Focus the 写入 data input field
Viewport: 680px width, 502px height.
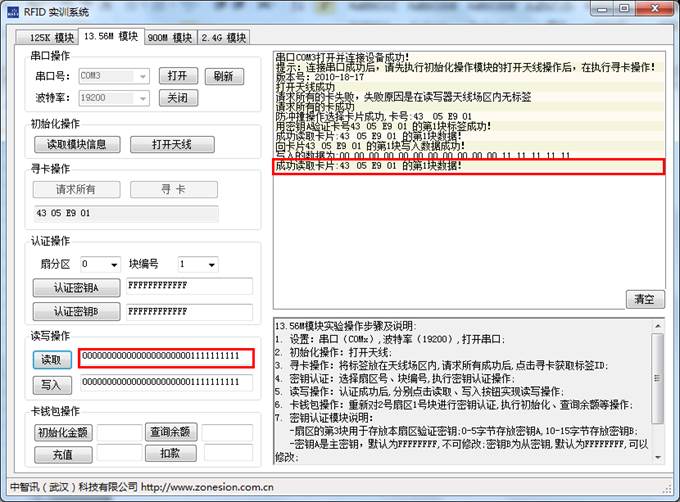coord(165,383)
